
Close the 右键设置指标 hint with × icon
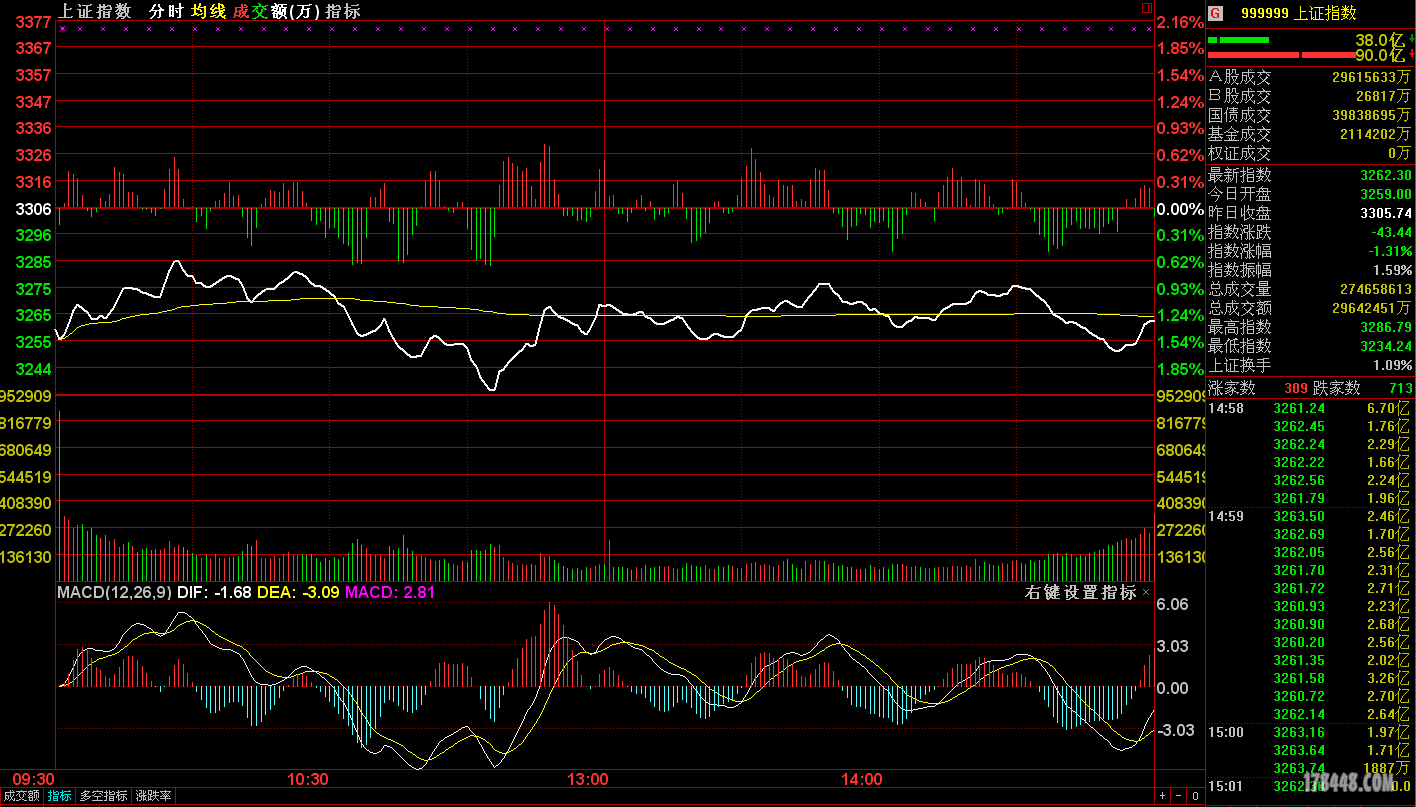[x=1146, y=592]
